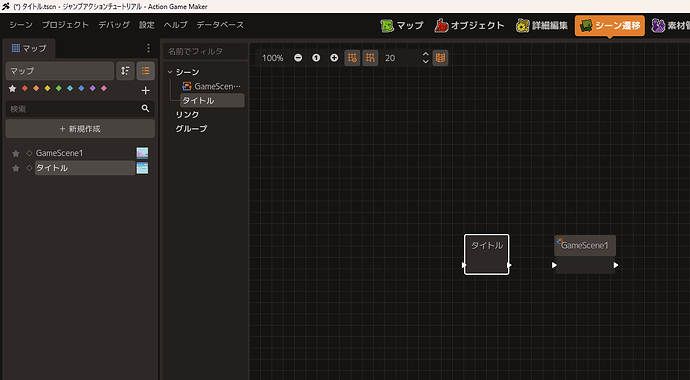Select the シーン遷移 mode button
Screen dimensions: 690x380
(609, 26)
